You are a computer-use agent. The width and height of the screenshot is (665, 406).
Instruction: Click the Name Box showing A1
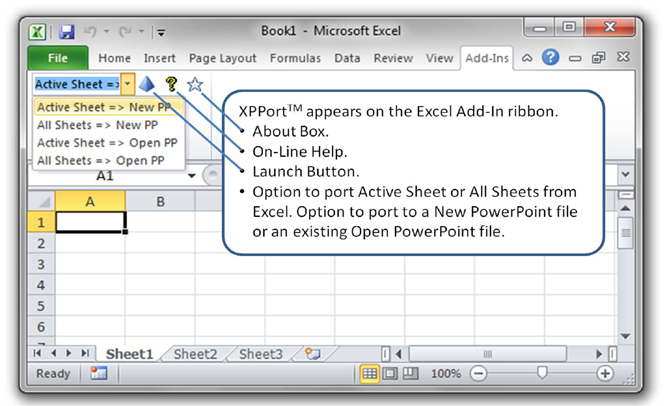tap(106, 176)
